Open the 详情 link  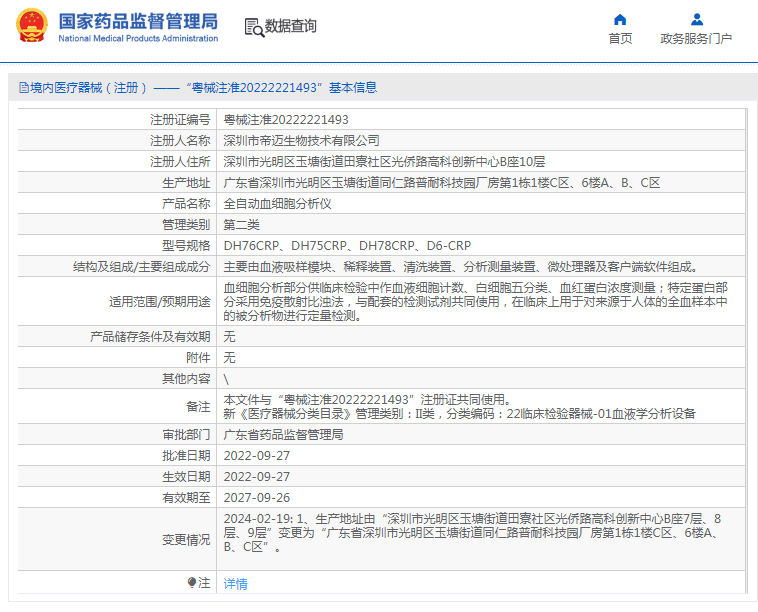pyautogui.click(x=235, y=584)
